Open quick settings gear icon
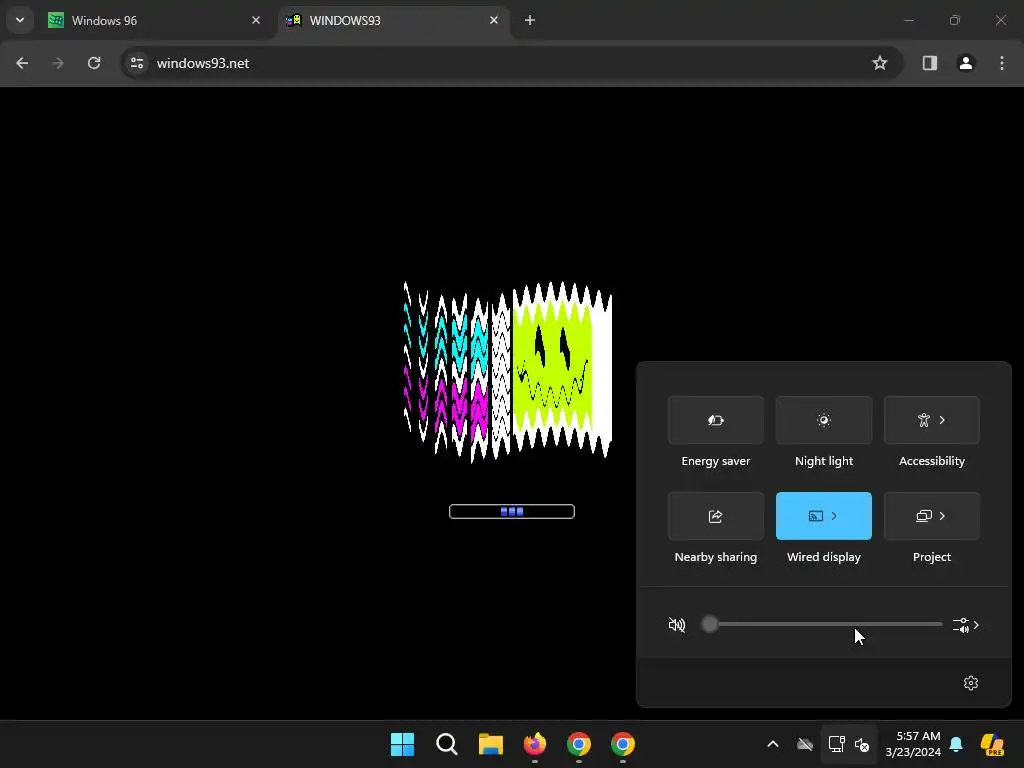The width and height of the screenshot is (1024, 768). click(971, 682)
